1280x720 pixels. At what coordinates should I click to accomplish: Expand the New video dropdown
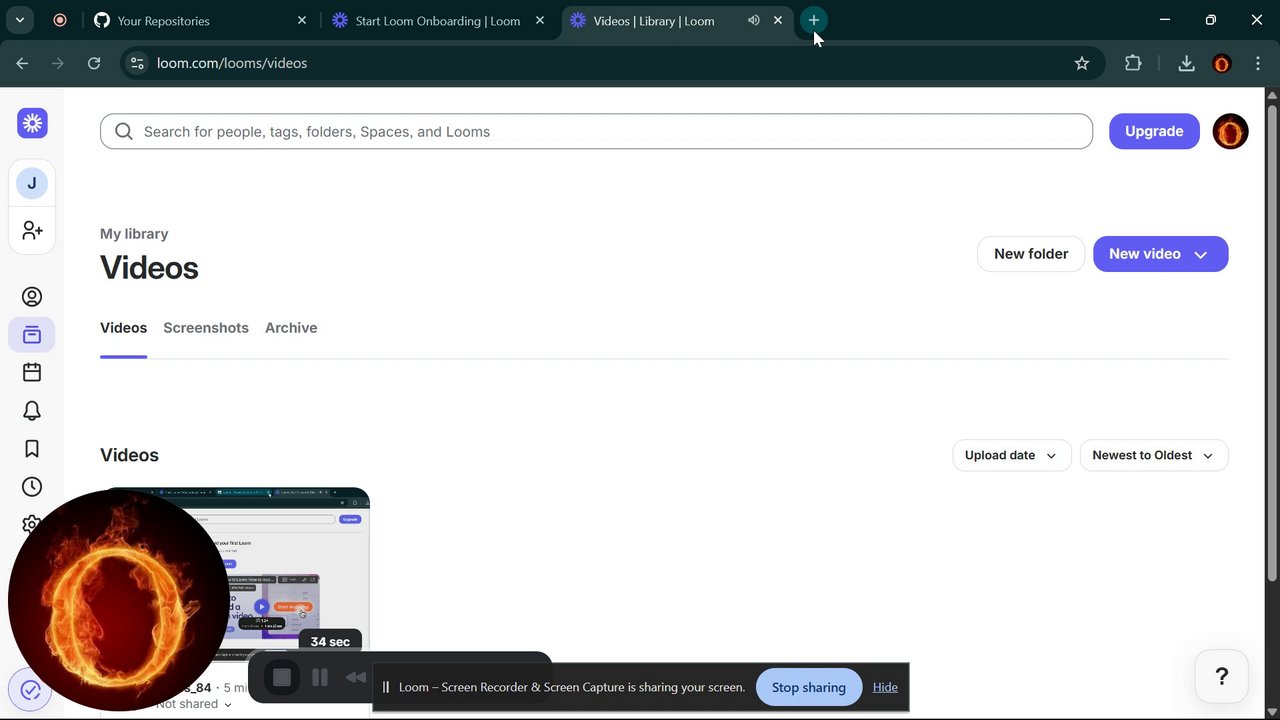(1201, 254)
